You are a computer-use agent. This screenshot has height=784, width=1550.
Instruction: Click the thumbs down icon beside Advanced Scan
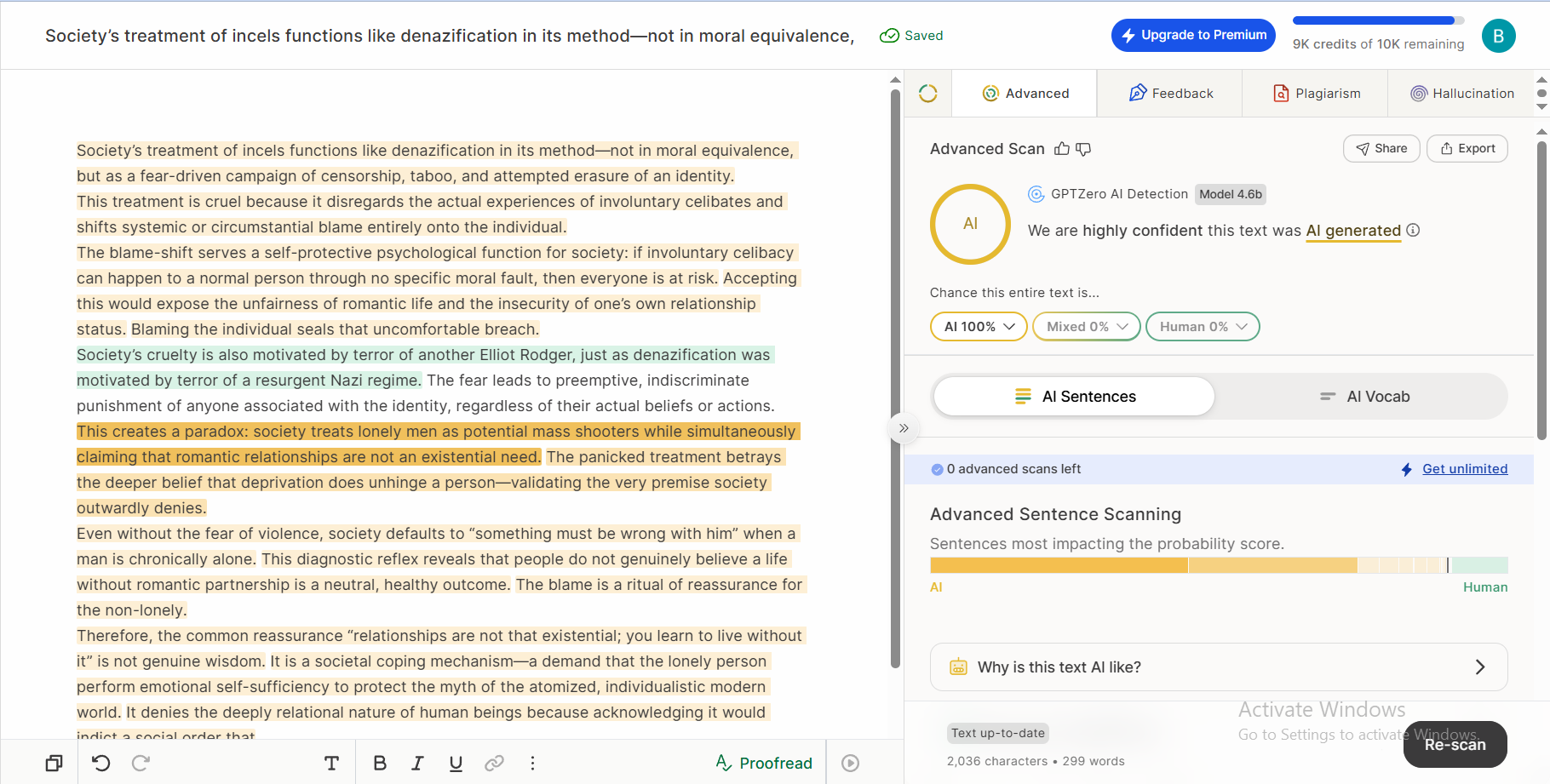1083,149
